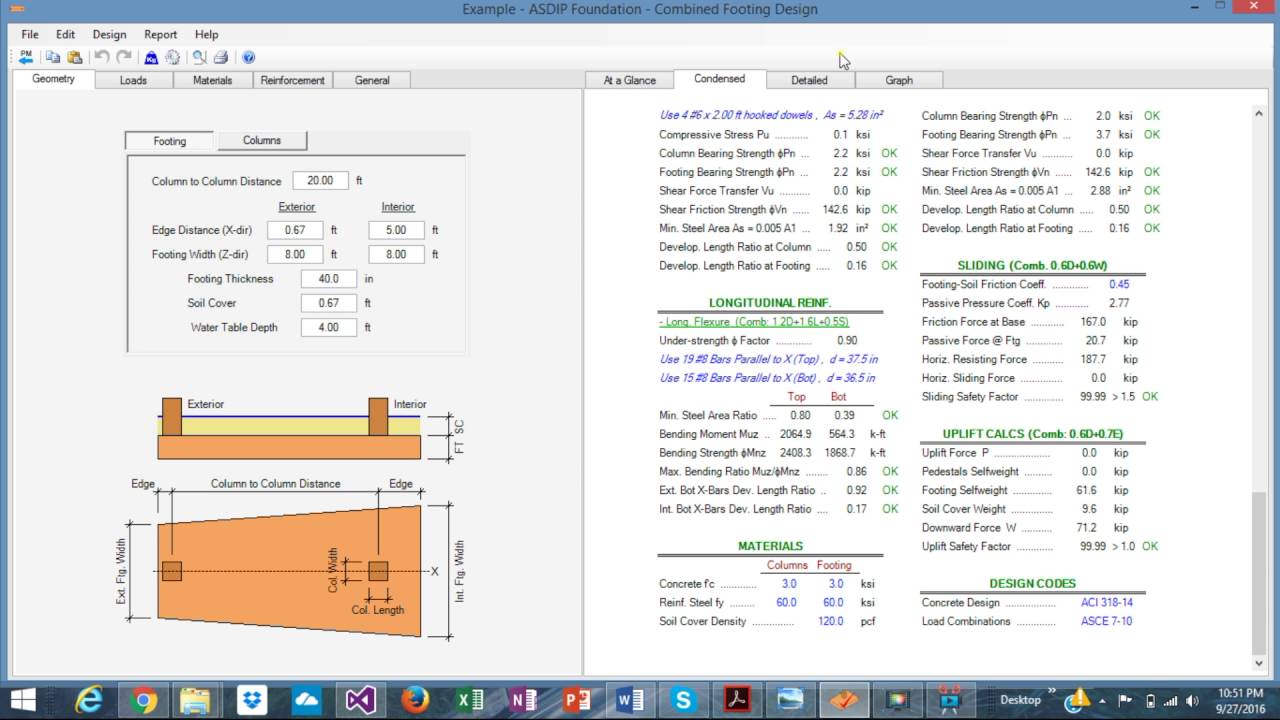Click the Column to Column Distance field
Viewport: 1280px width, 720px height.
click(320, 181)
